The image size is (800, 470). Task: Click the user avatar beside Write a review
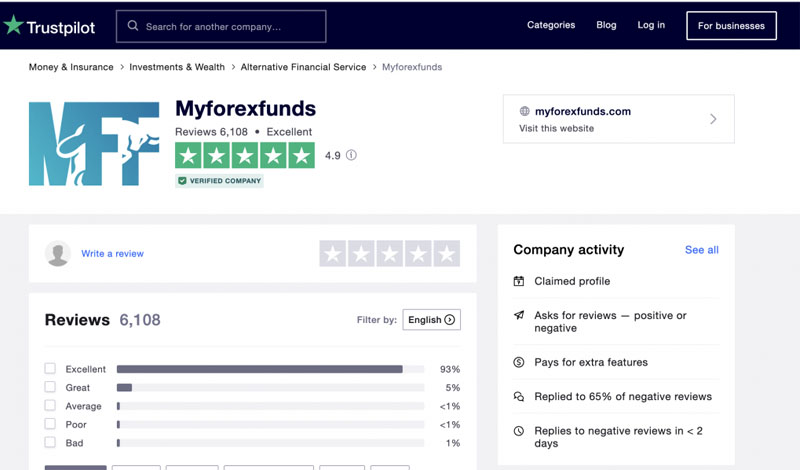click(58, 254)
